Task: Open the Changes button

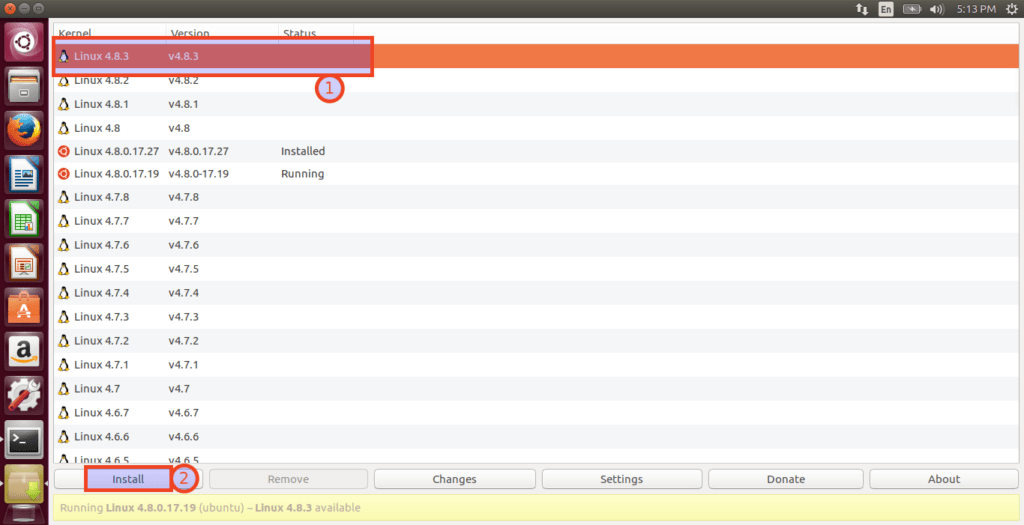Action: coord(454,479)
